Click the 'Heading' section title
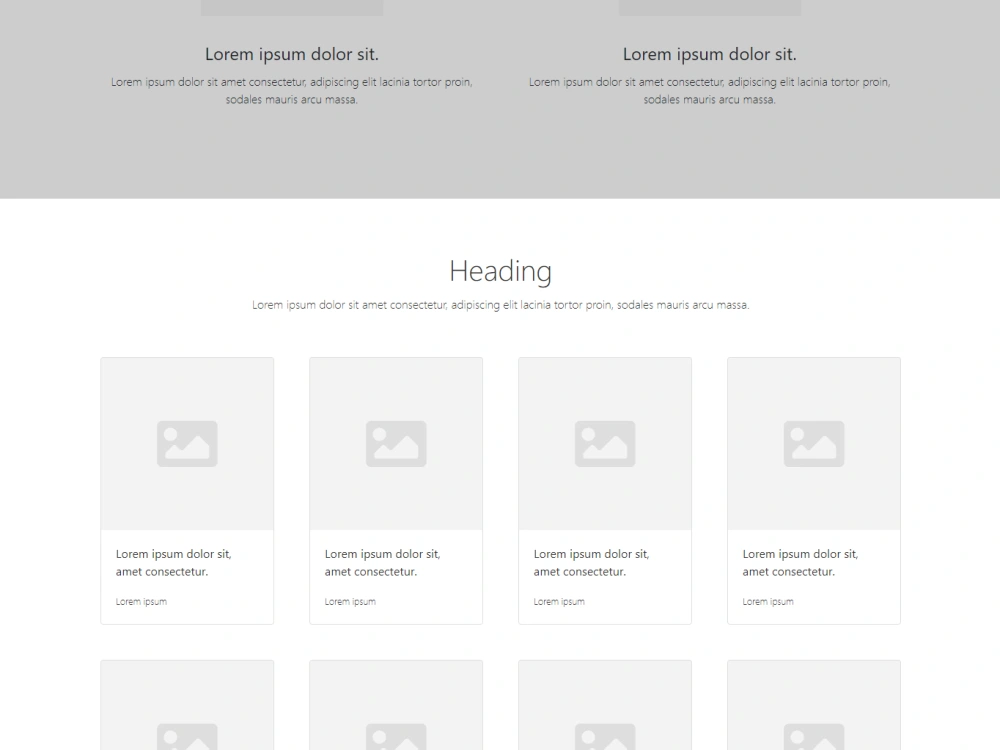 pyautogui.click(x=500, y=271)
